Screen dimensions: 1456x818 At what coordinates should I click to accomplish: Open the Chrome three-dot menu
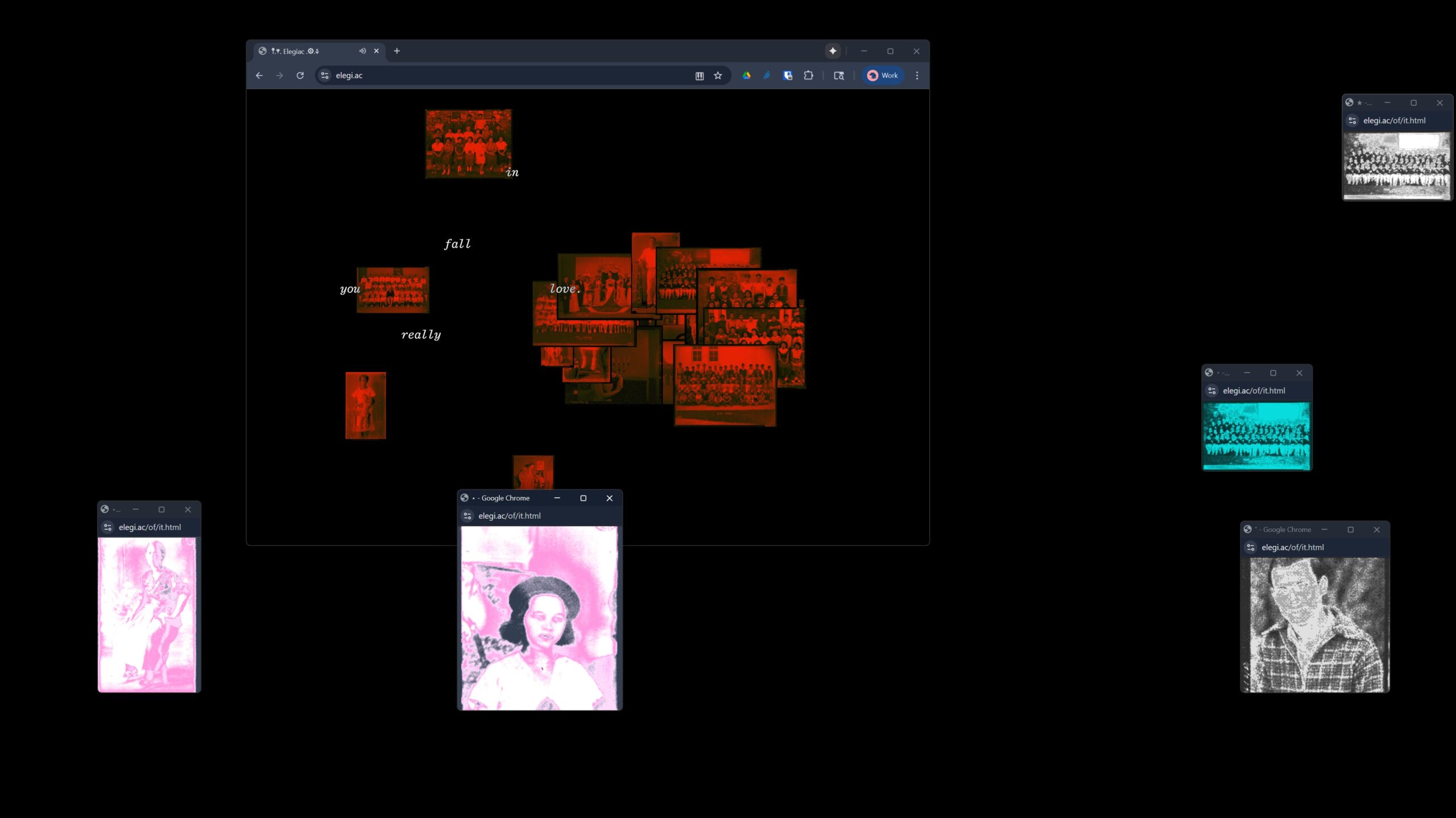point(917,75)
